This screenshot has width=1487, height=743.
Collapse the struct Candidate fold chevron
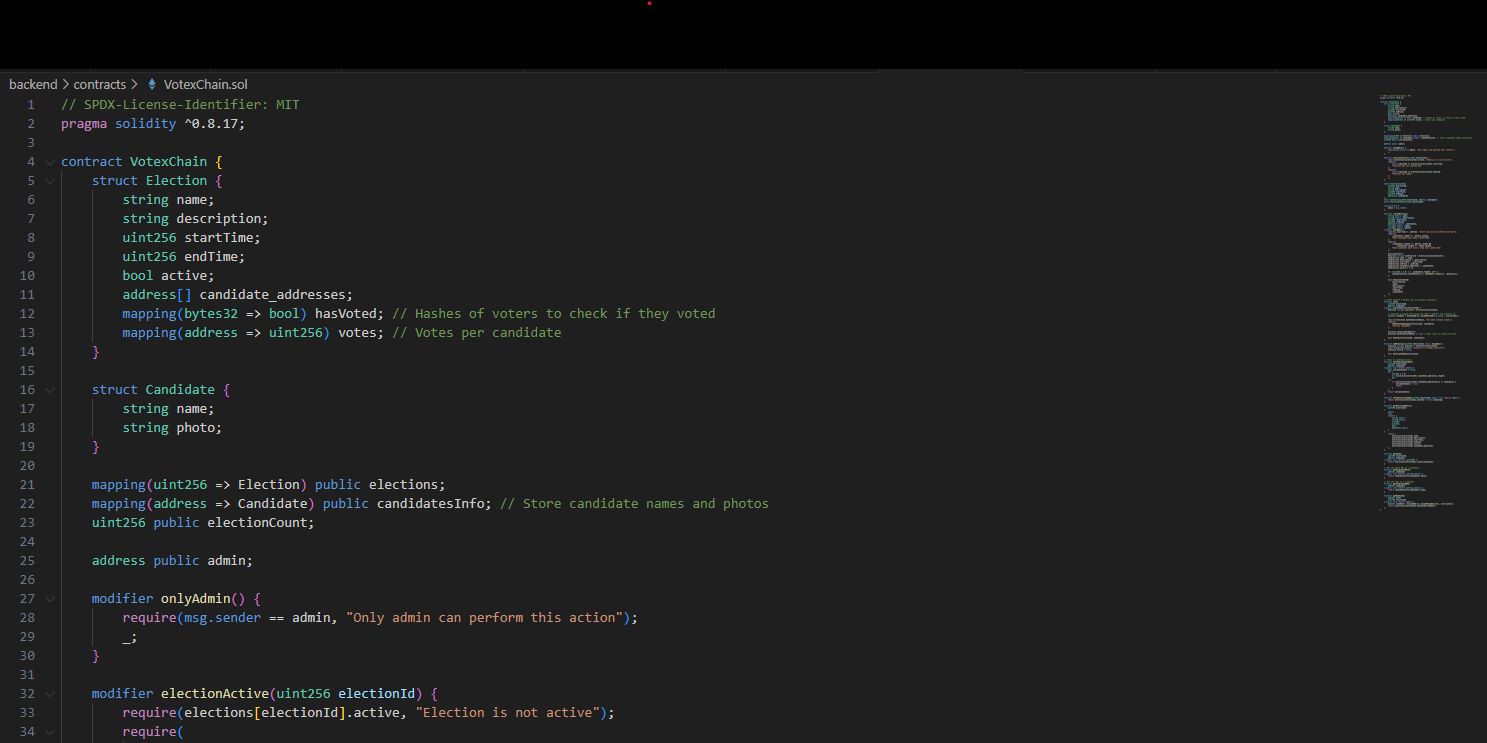[x=50, y=390]
